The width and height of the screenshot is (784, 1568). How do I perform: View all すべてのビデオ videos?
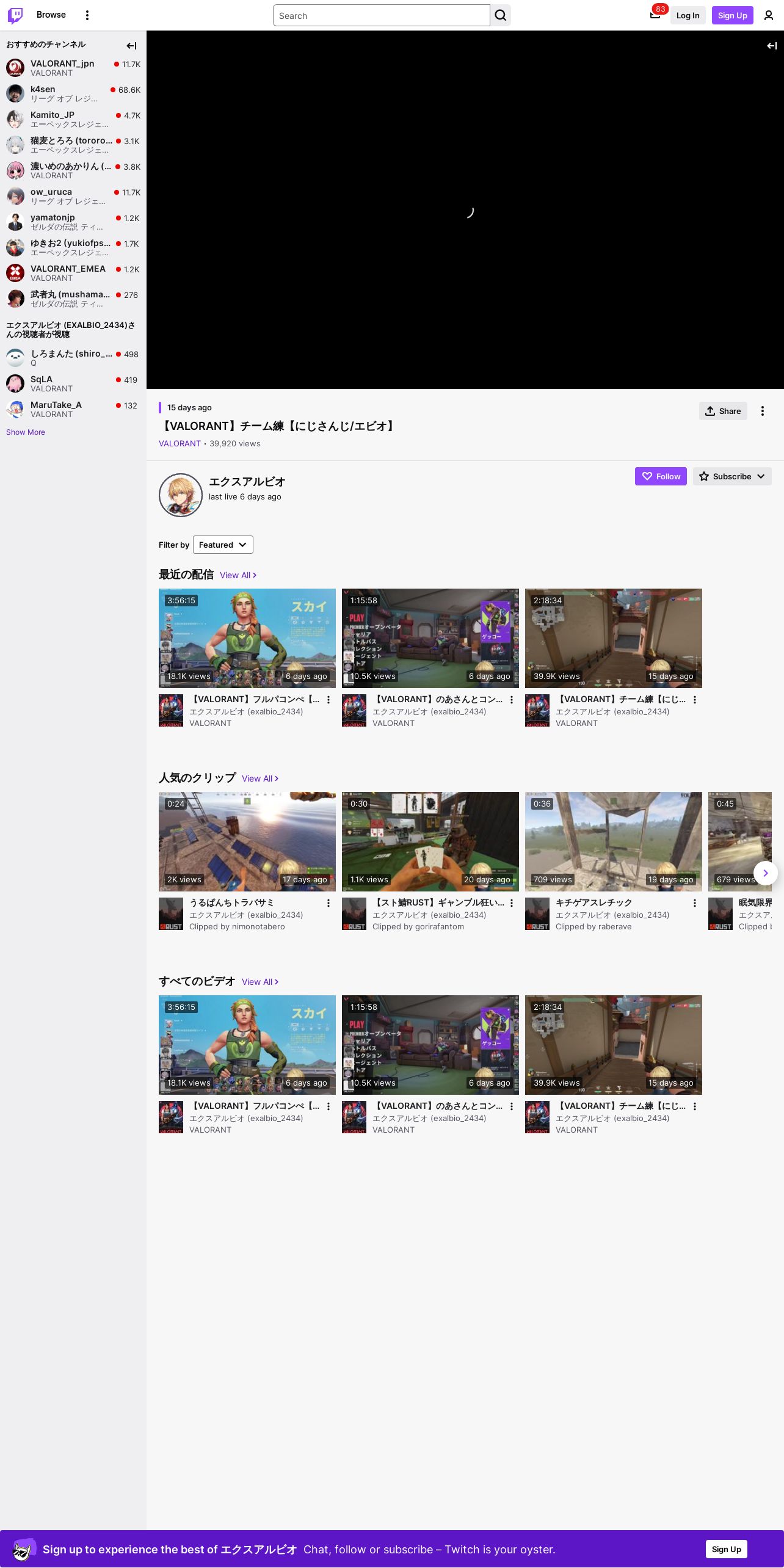(260, 982)
